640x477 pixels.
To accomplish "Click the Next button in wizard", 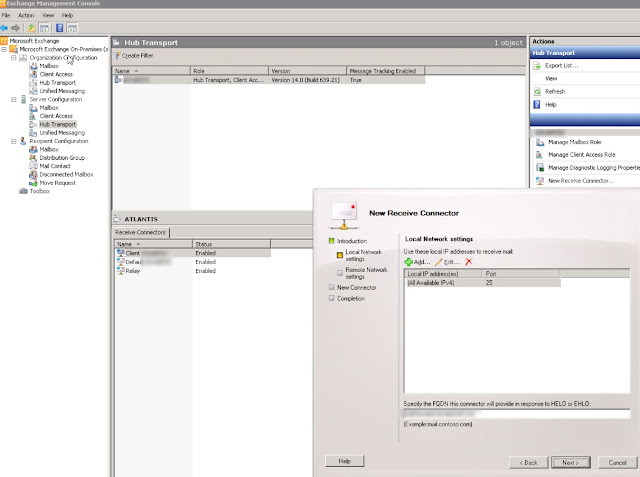I will point(571,463).
